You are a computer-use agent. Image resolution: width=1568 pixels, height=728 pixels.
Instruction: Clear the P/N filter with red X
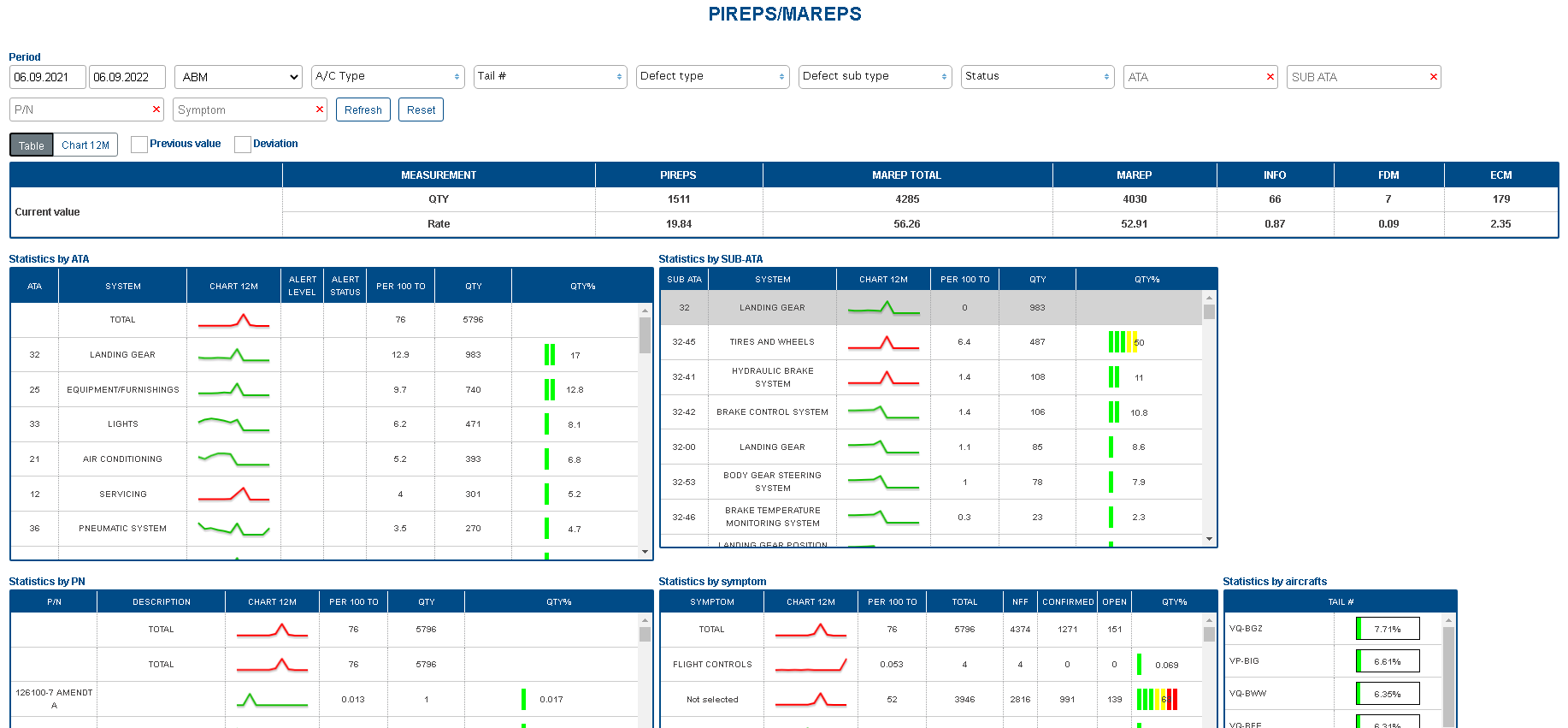156,109
